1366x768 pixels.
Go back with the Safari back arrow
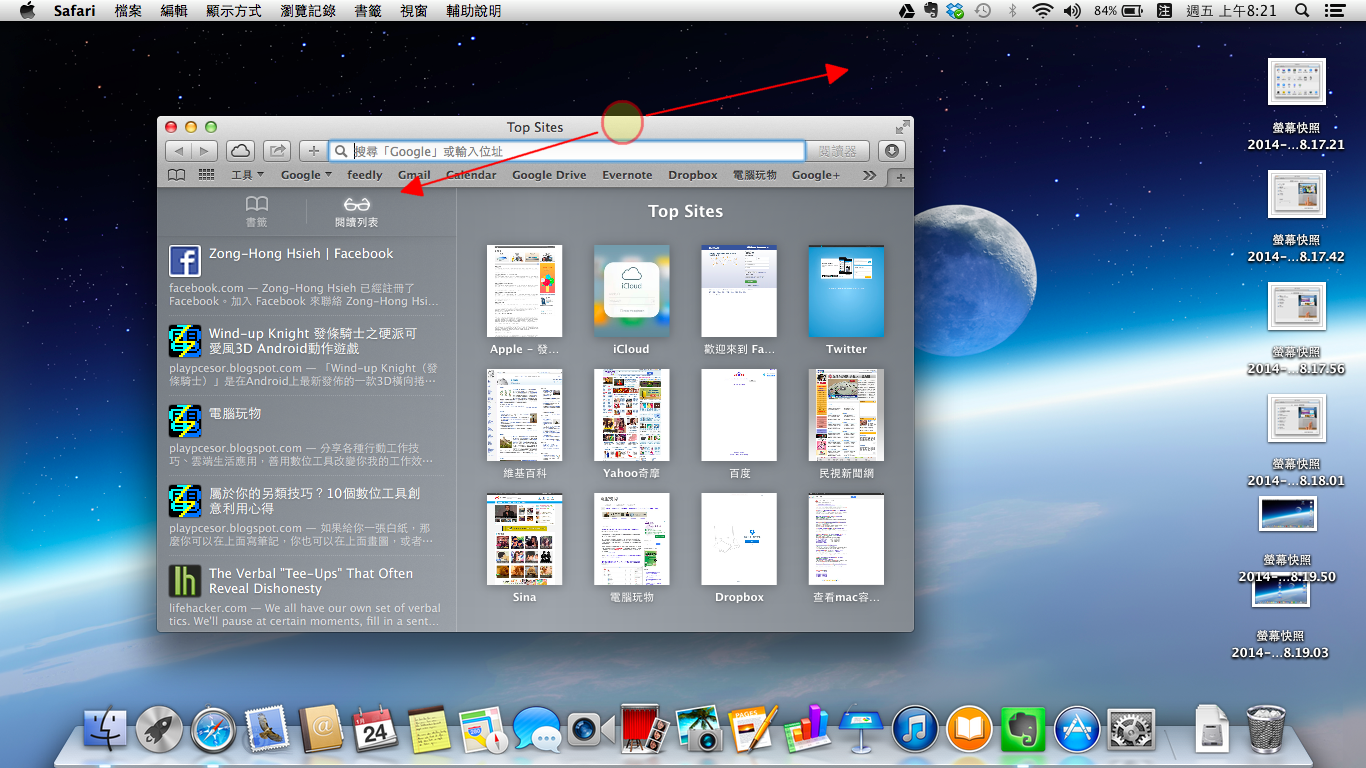[178, 151]
